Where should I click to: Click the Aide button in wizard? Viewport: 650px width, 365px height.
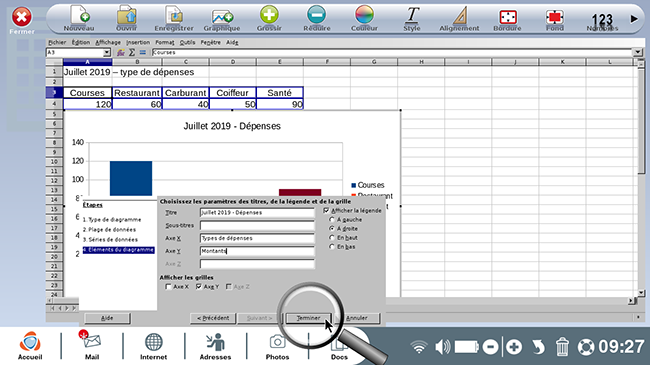(x=107, y=318)
